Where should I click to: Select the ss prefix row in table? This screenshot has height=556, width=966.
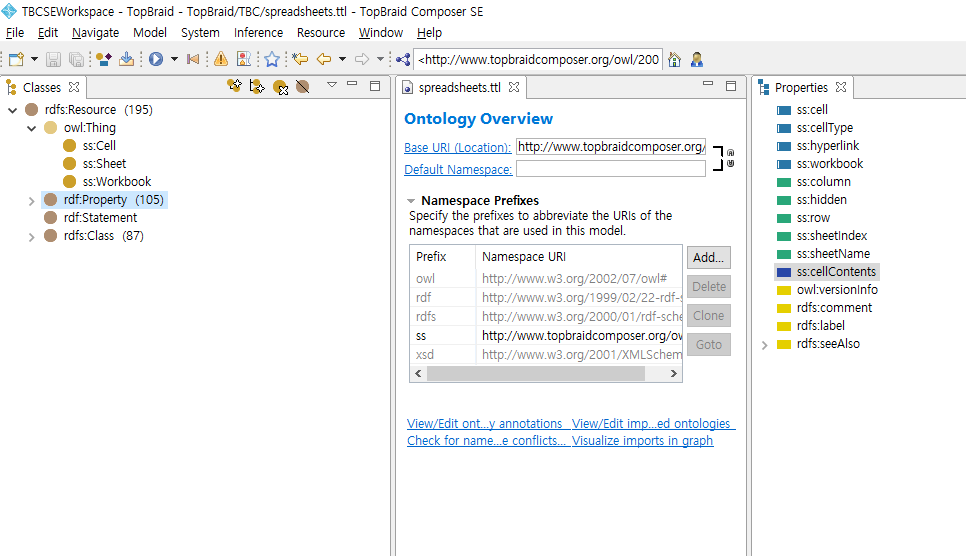tap(546, 336)
